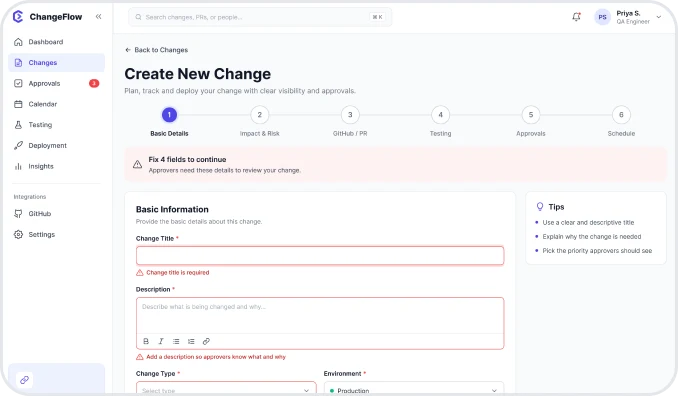Viewport: 678px width, 396px height.
Task: Collapse the sidebar with double-chevron icon
Action: [x=99, y=16]
